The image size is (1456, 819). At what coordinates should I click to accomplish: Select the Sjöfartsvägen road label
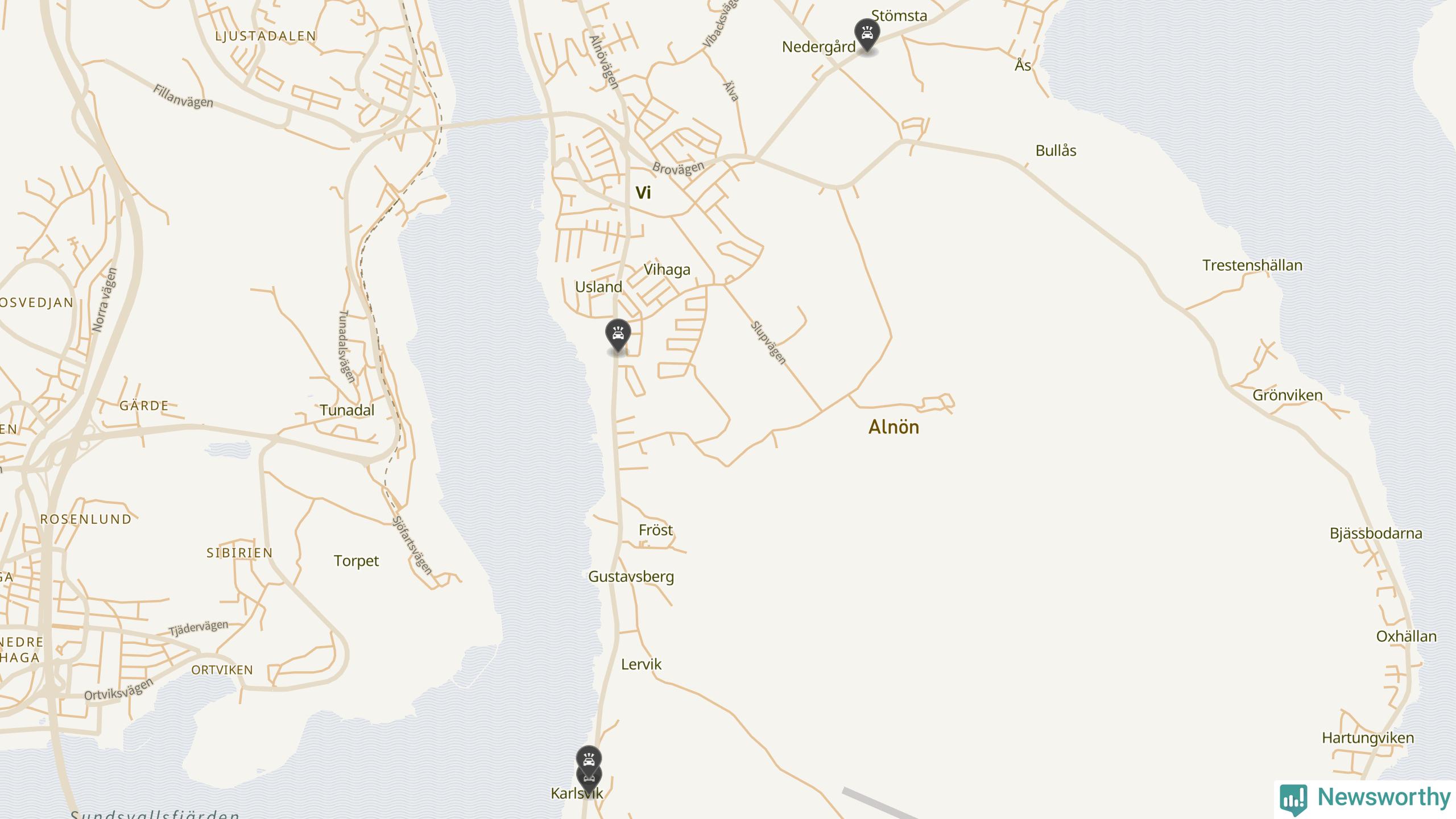[413, 545]
